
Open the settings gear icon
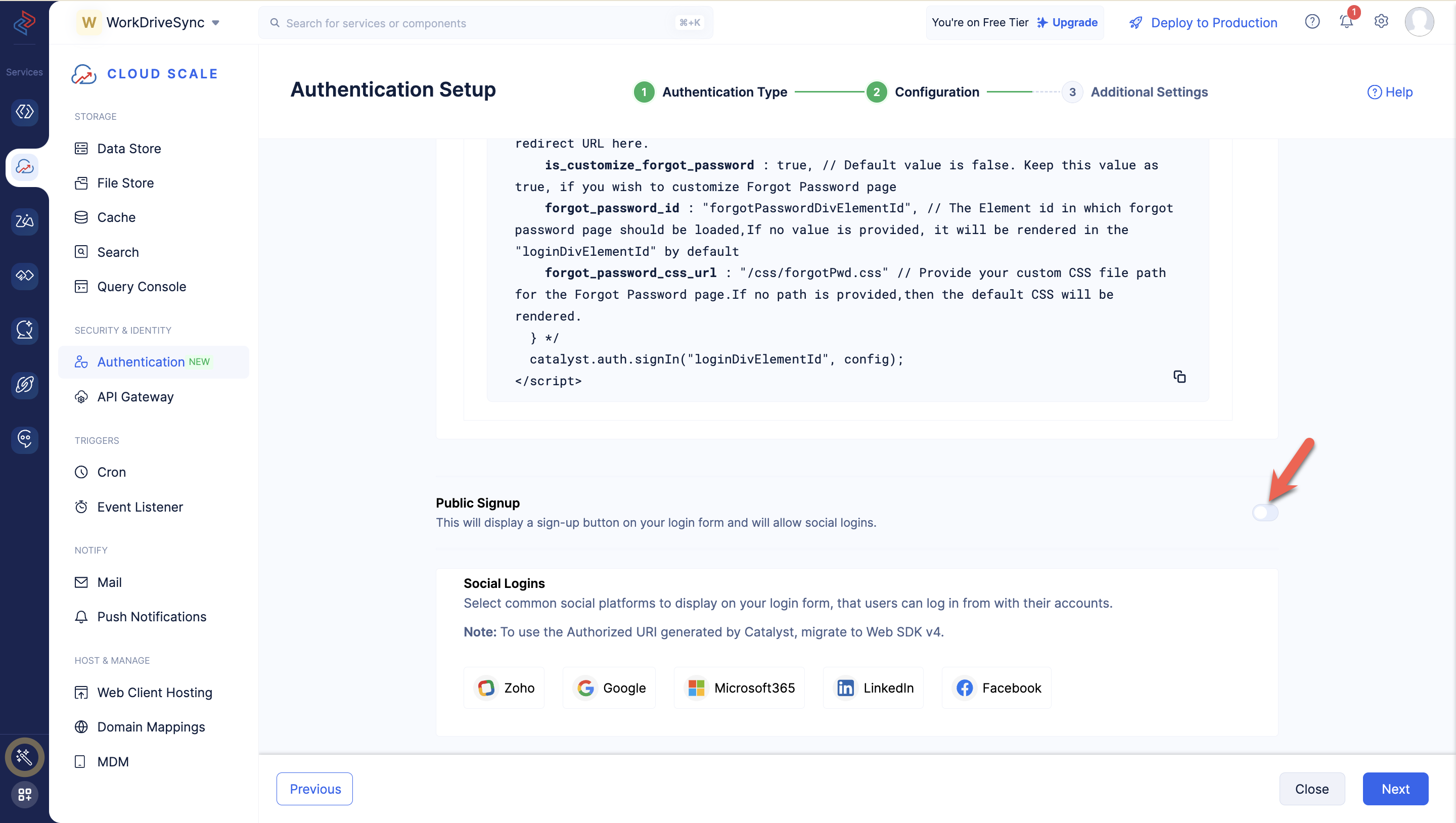1381,21
